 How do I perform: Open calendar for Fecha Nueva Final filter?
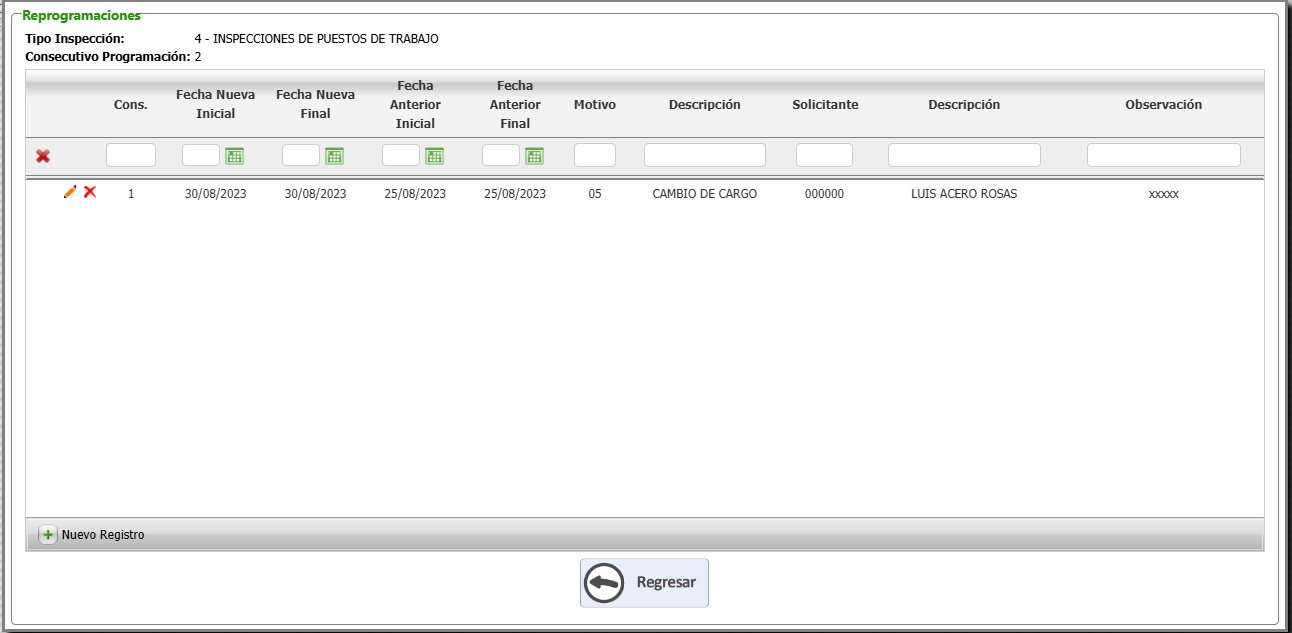click(x=335, y=156)
